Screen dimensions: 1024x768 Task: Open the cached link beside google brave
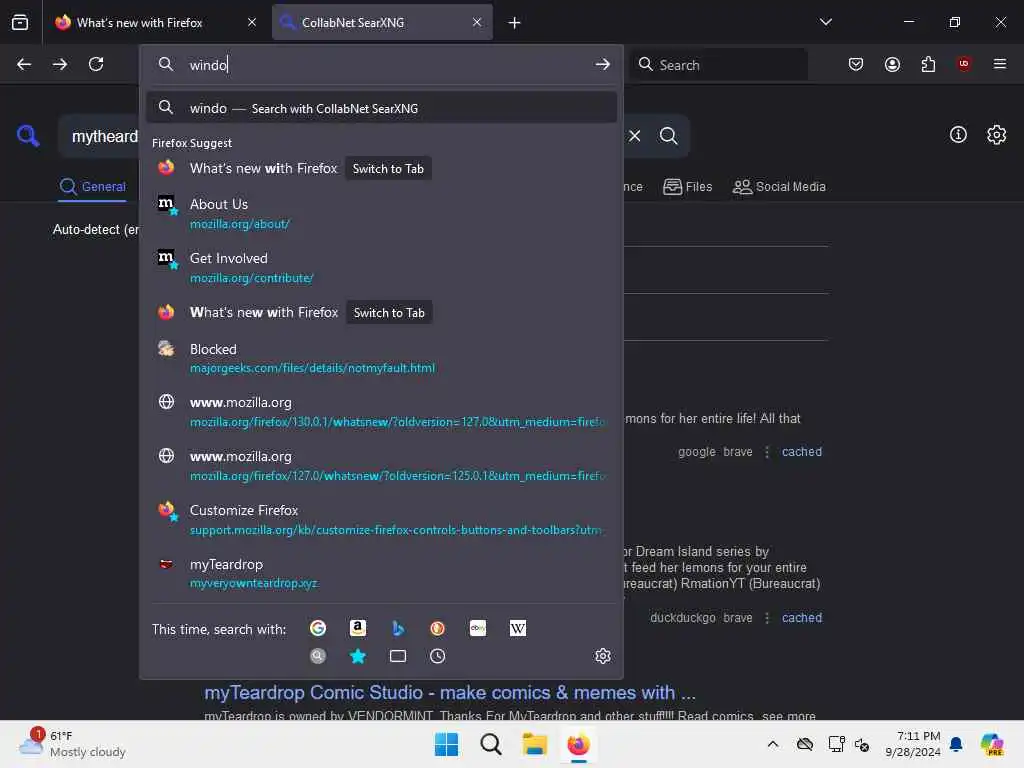click(802, 451)
